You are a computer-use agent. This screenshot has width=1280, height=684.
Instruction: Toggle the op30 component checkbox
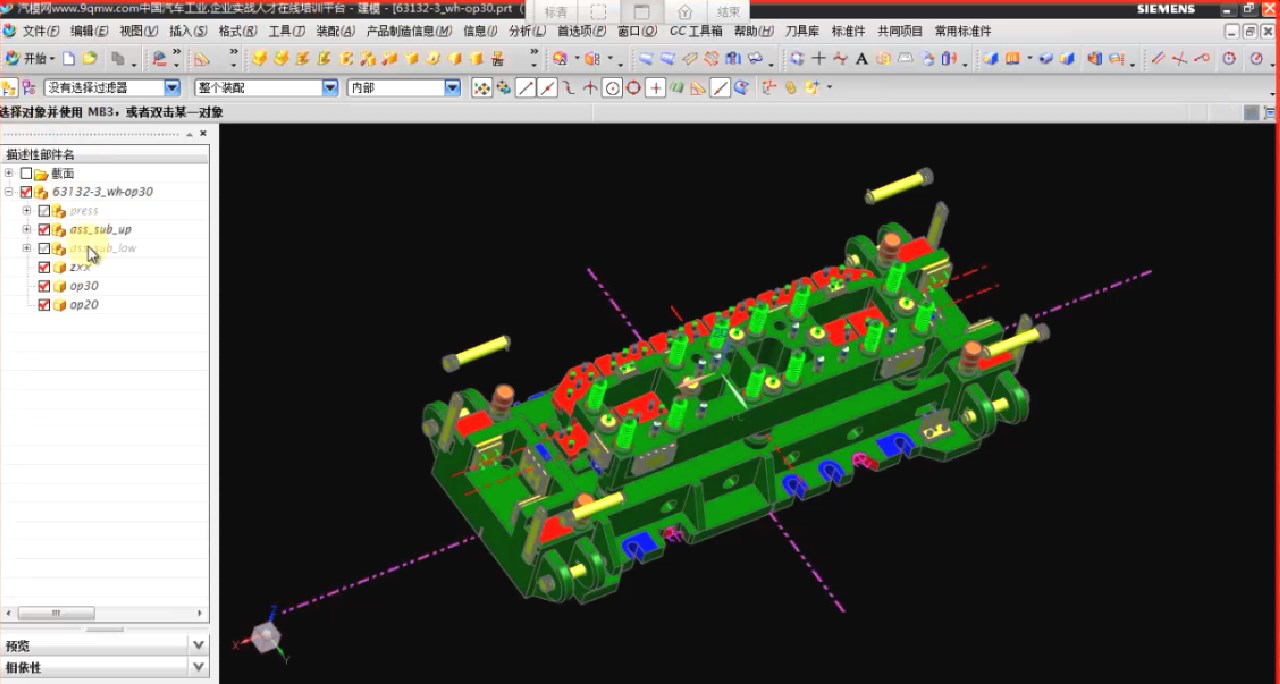44,286
